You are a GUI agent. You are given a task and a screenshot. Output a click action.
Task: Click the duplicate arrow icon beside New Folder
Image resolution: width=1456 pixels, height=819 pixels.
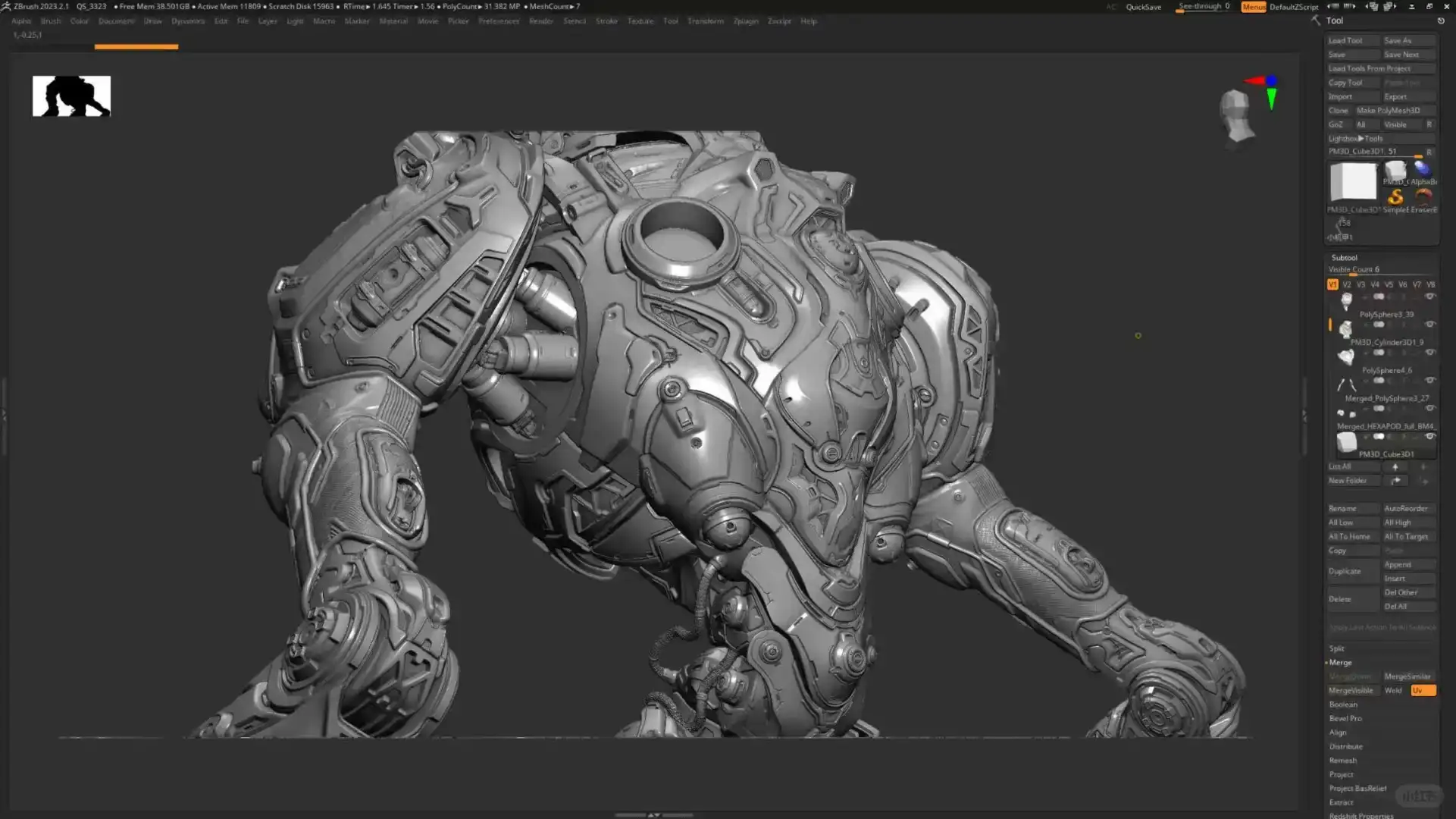(1395, 480)
